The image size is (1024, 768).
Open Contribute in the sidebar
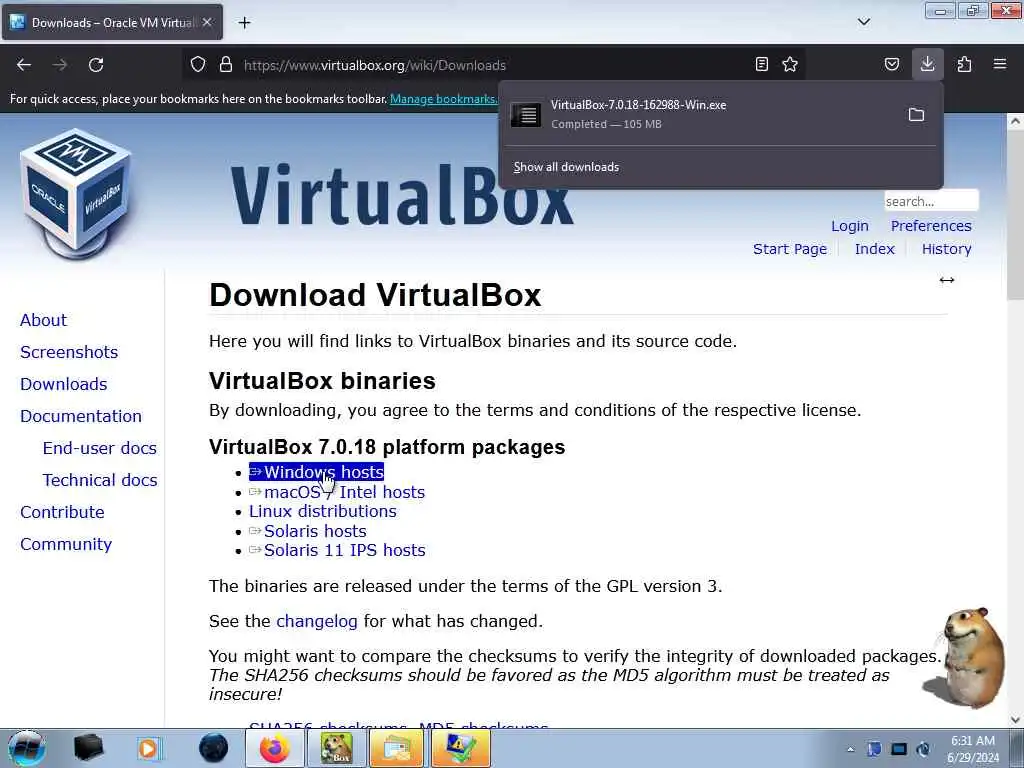coord(62,512)
